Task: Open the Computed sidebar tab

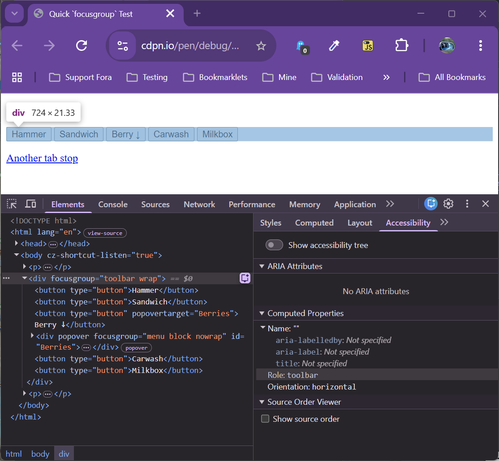Action: coord(314,223)
